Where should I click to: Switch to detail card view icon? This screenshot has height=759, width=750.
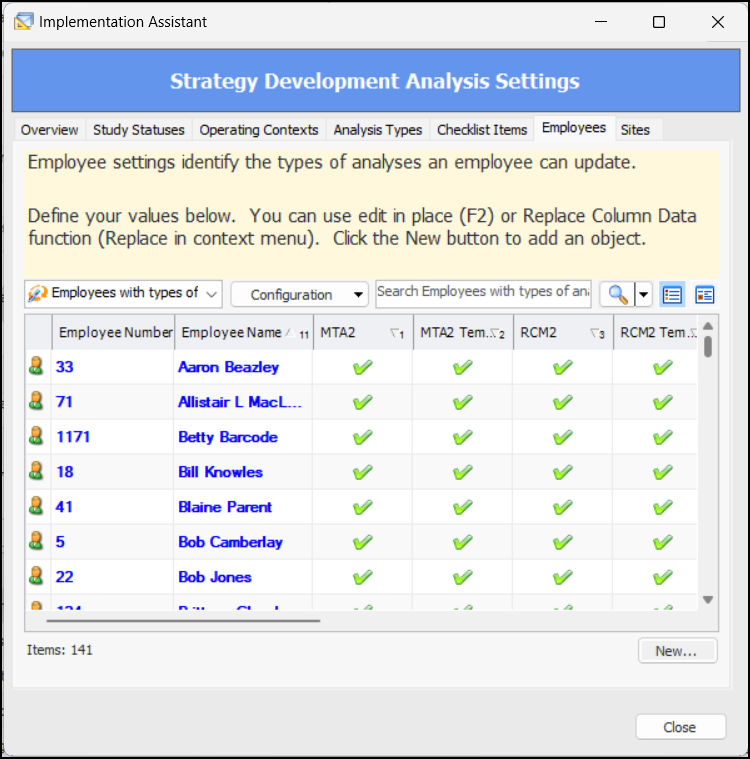click(x=704, y=294)
